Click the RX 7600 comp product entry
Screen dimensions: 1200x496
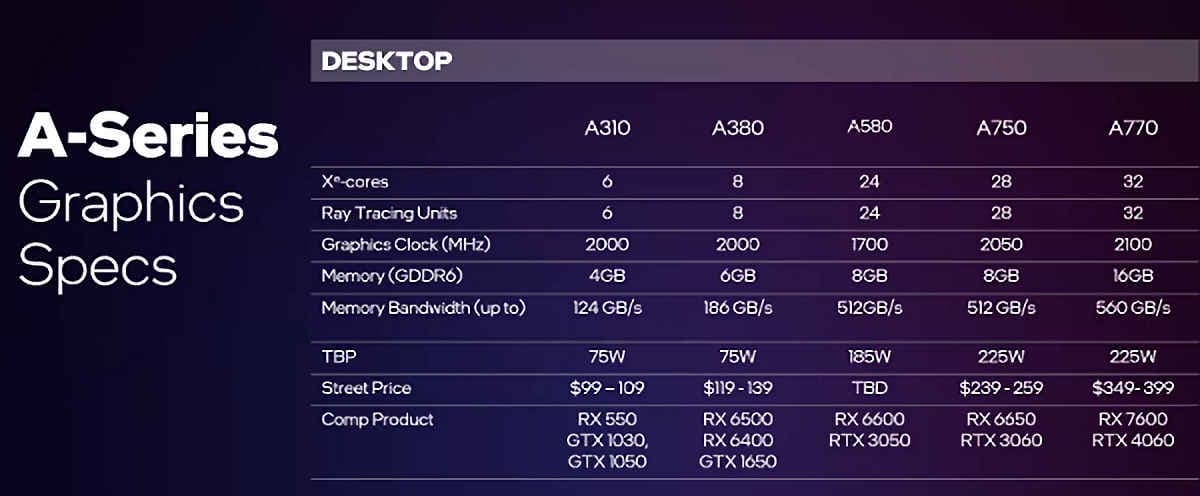1133,419
